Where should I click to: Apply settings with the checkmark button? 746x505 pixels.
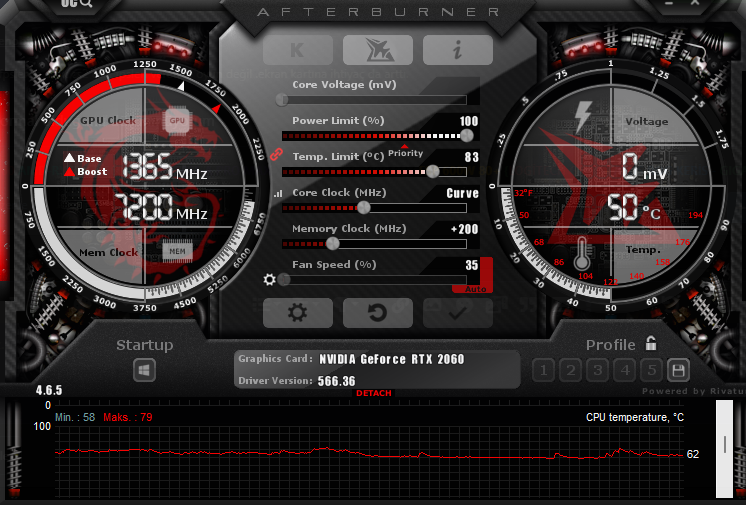(x=458, y=313)
